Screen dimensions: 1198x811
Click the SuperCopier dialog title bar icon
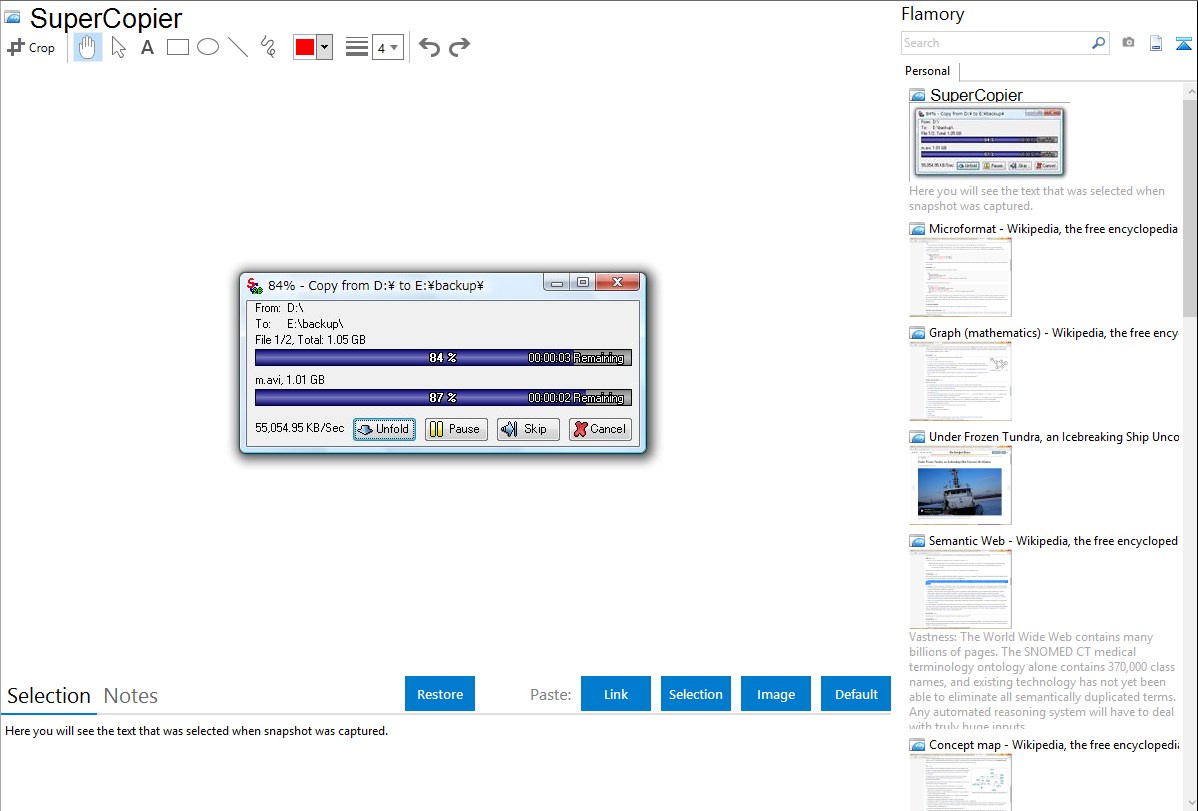(254, 286)
